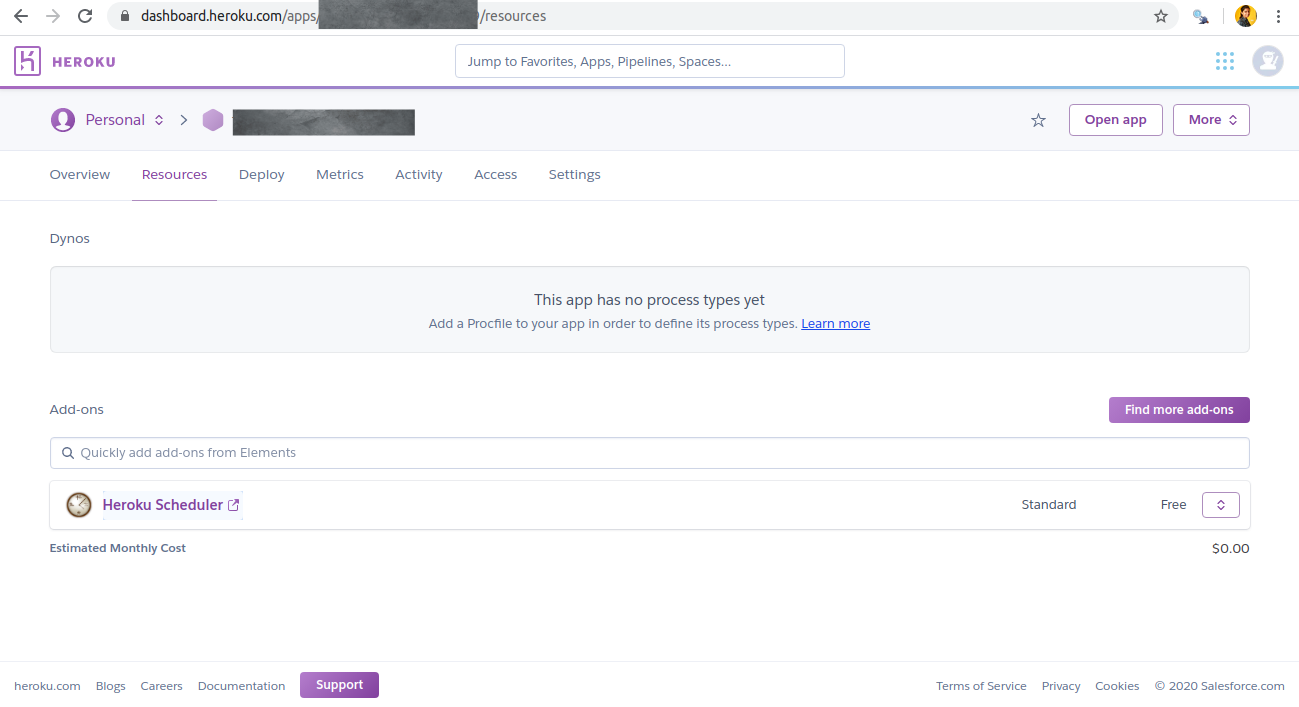
Task: Bookmark this page with the address bar star
Action: (1160, 16)
